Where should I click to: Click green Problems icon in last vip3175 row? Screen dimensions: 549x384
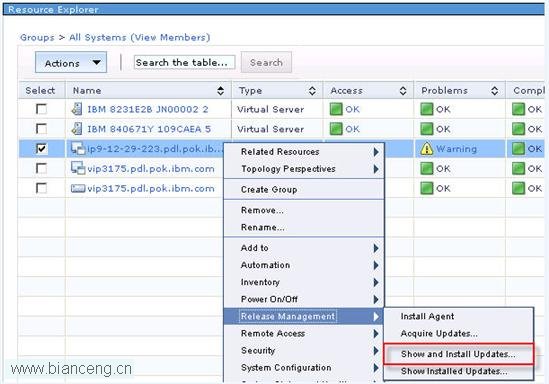point(426,188)
